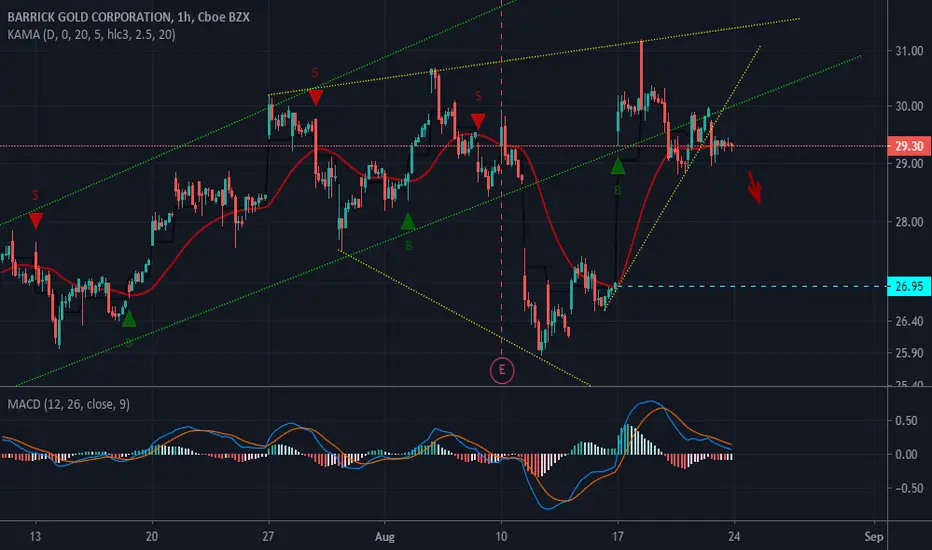The image size is (932, 550).
Task: Click the red 29.30 current price label
Action: [908, 146]
